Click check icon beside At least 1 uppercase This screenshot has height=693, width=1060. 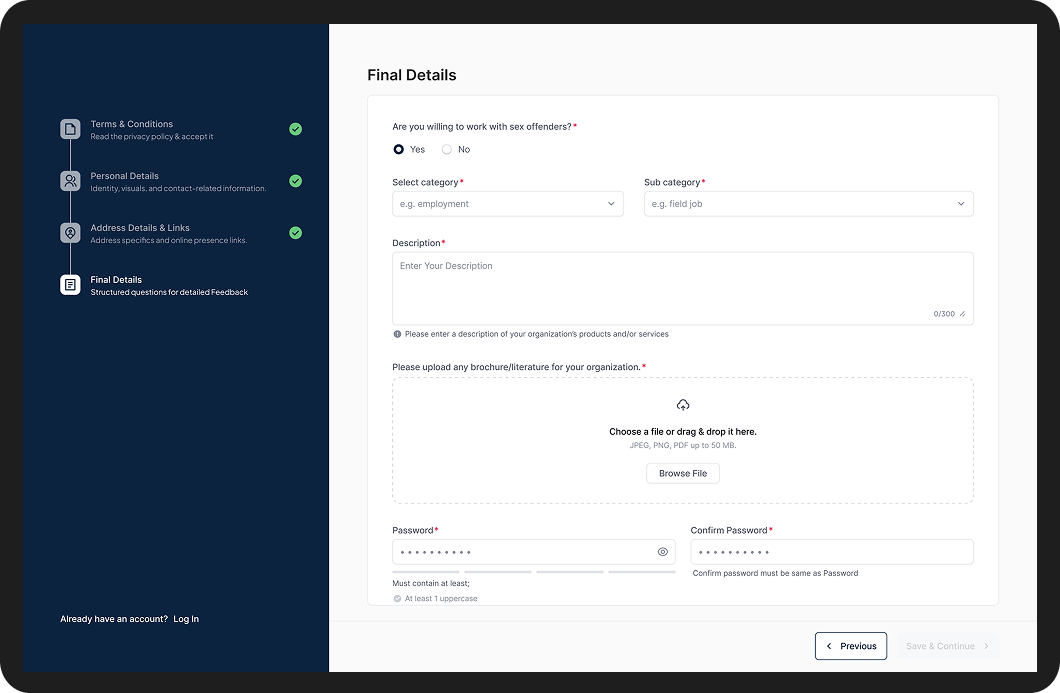(x=398, y=598)
